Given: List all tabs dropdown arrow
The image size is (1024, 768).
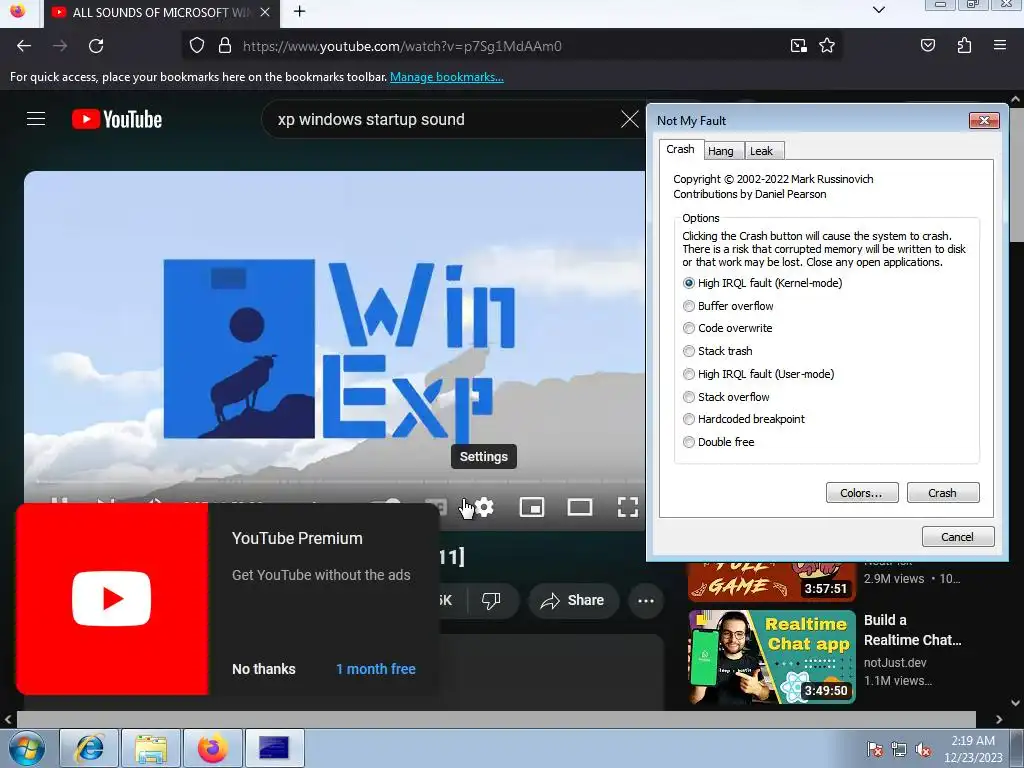Looking at the screenshot, I should (x=879, y=10).
